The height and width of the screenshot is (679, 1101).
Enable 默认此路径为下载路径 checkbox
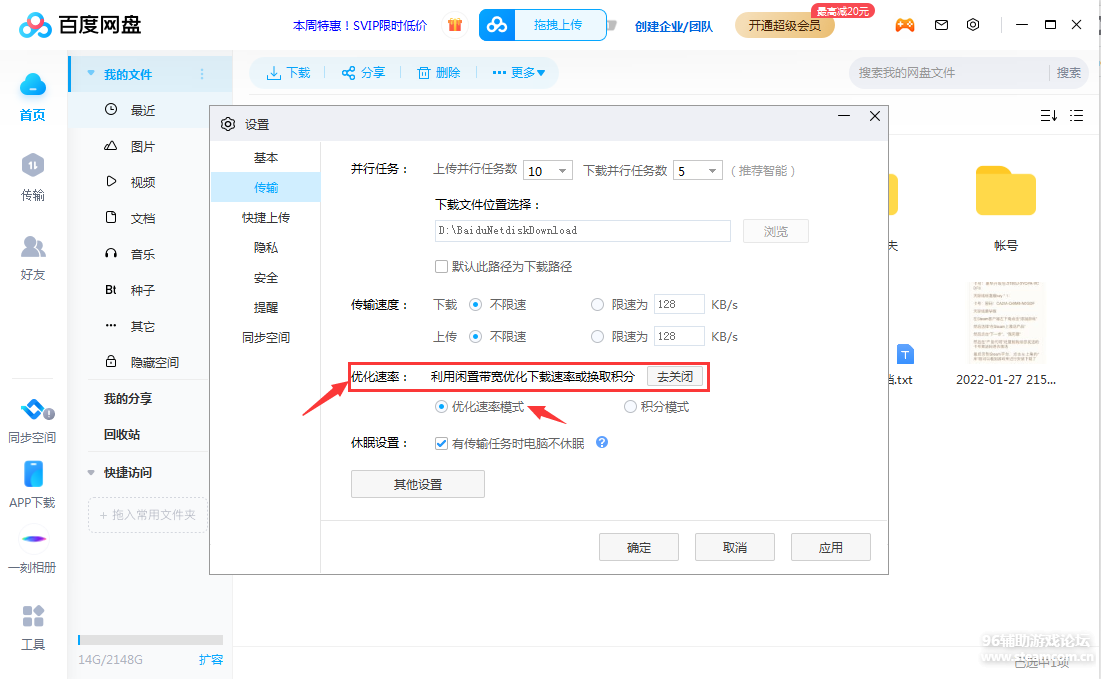pyautogui.click(x=441, y=267)
